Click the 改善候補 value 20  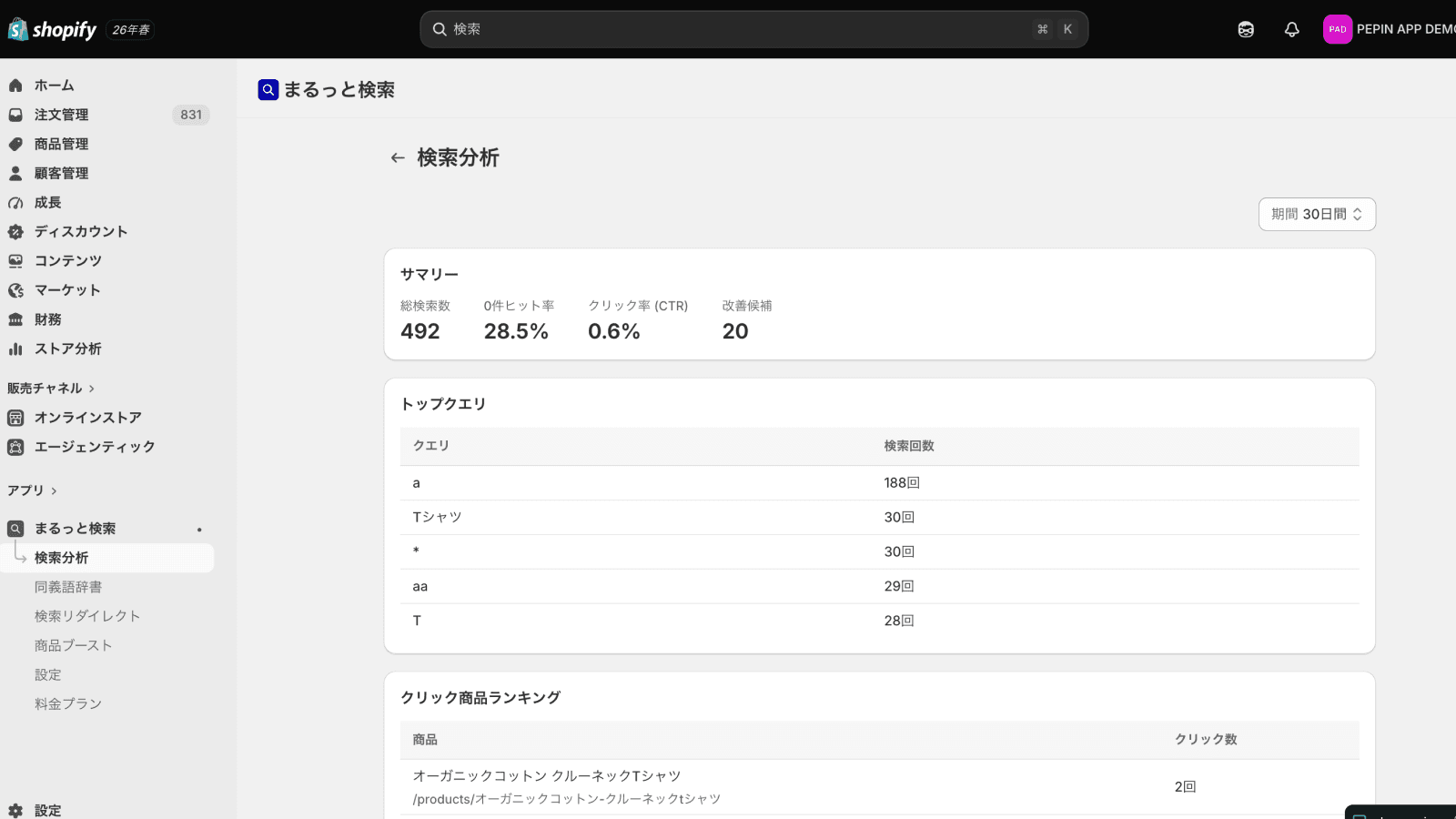pyautogui.click(x=735, y=331)
